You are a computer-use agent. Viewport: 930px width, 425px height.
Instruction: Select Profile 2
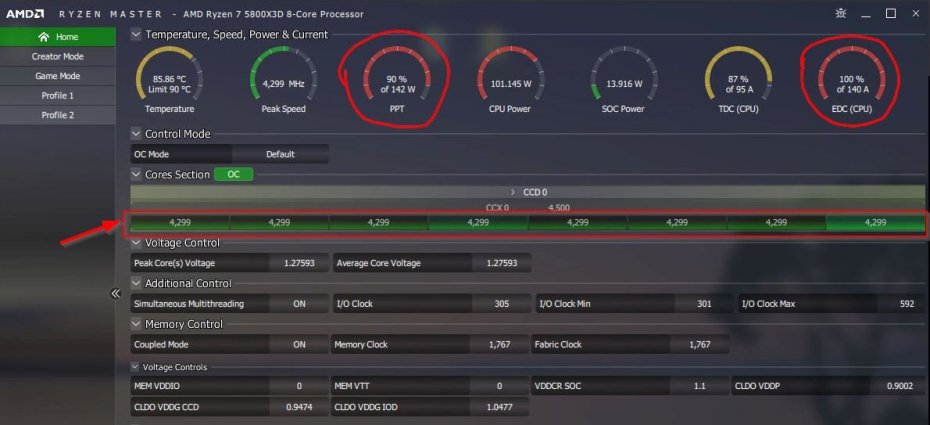click(x=58, y=115)
